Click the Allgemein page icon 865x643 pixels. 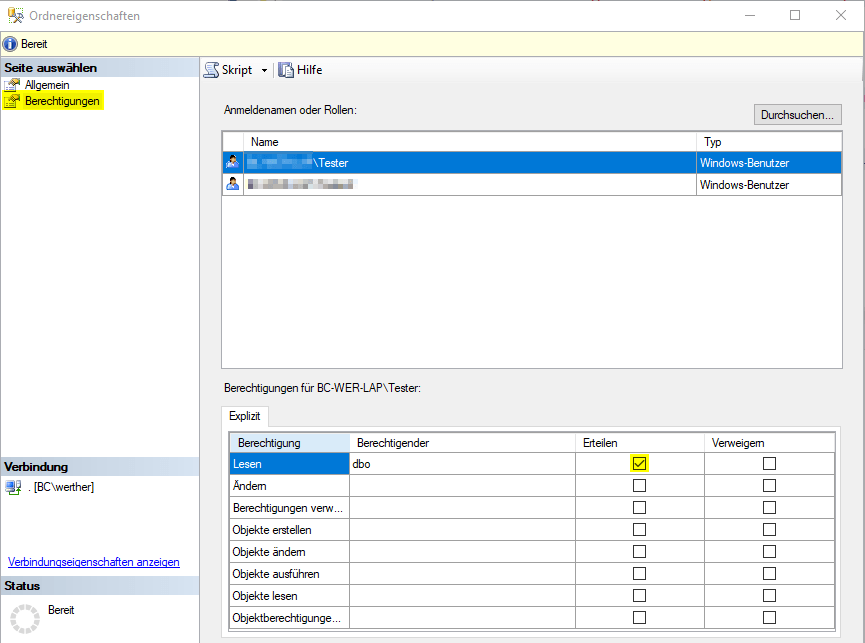click(x=12, y=85)
